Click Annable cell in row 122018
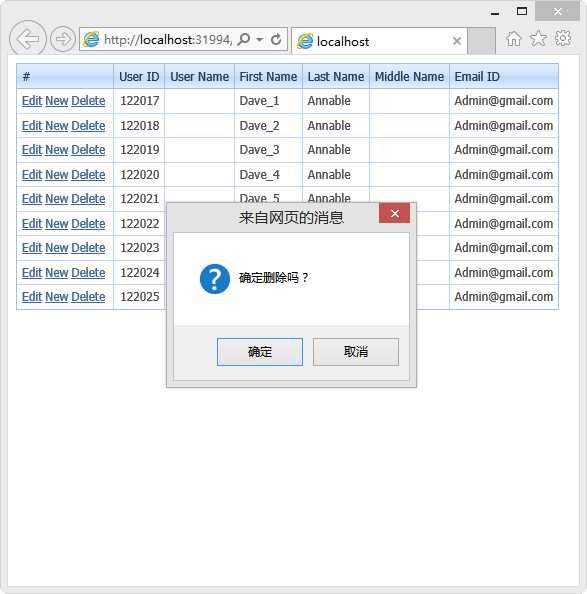Screen dimensions: 587x594 coord(336,126)
